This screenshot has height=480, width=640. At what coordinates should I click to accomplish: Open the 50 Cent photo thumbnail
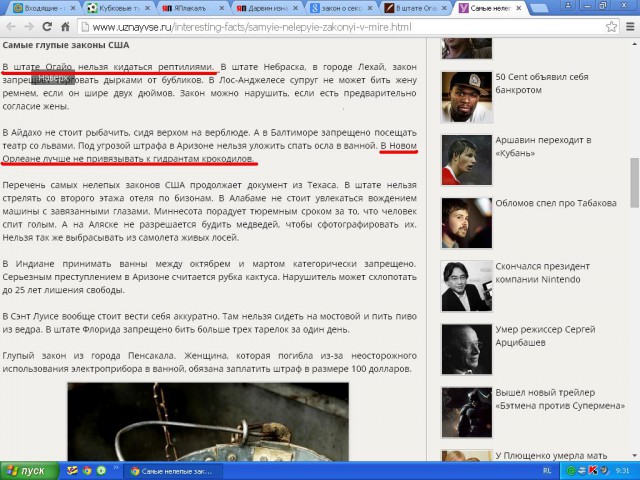point(467,97)
